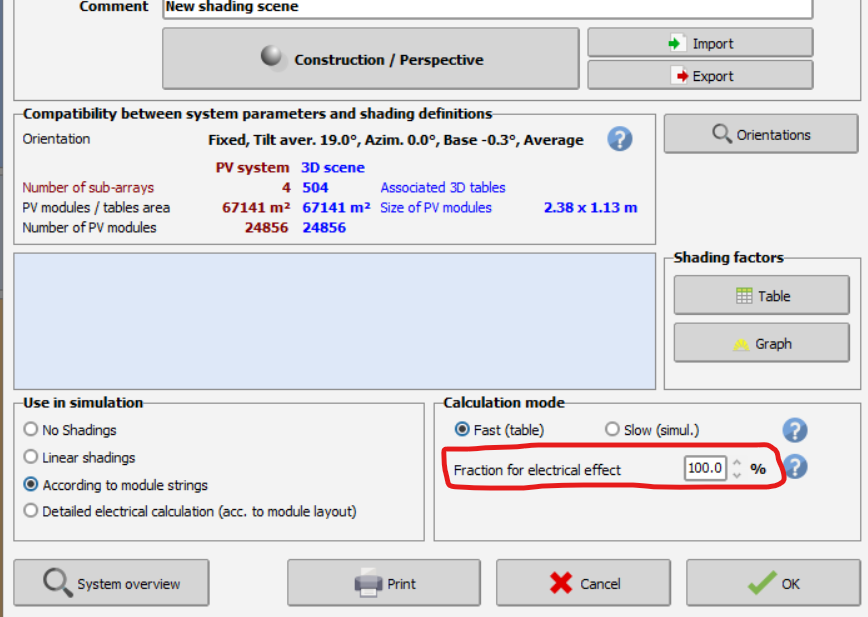Viewport: 868px width, 617px height.
Task: Show the shading factors Graph
Action: click(761, 344)
